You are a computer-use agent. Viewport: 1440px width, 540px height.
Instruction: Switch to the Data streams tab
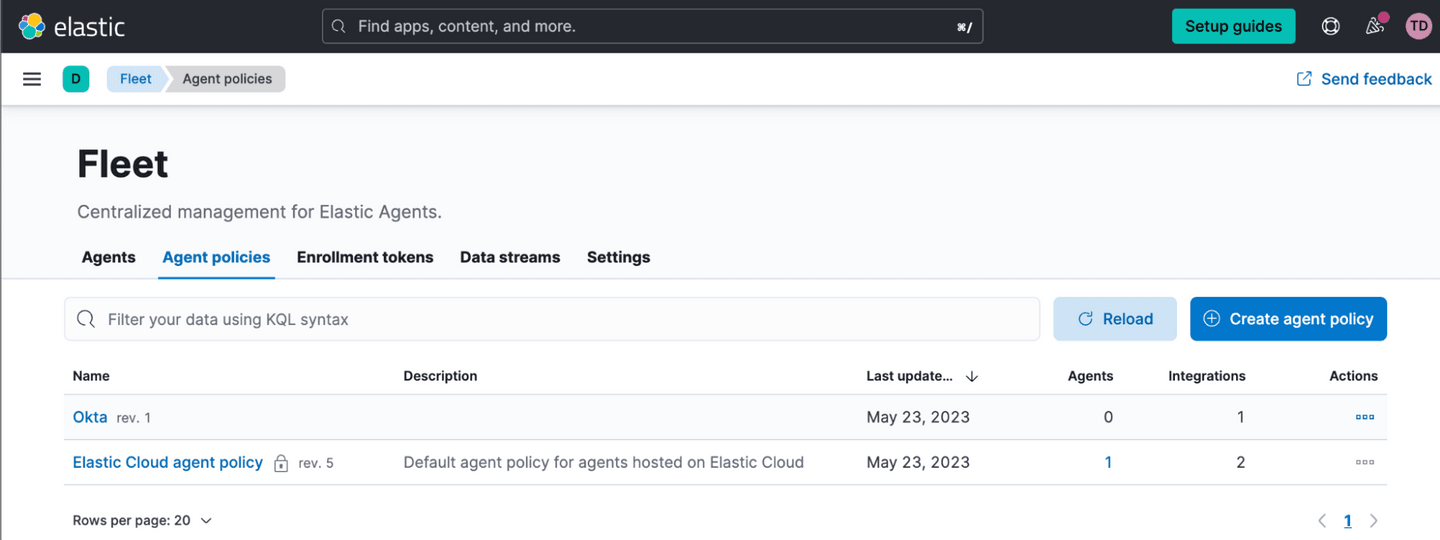(x=510, y=257)
